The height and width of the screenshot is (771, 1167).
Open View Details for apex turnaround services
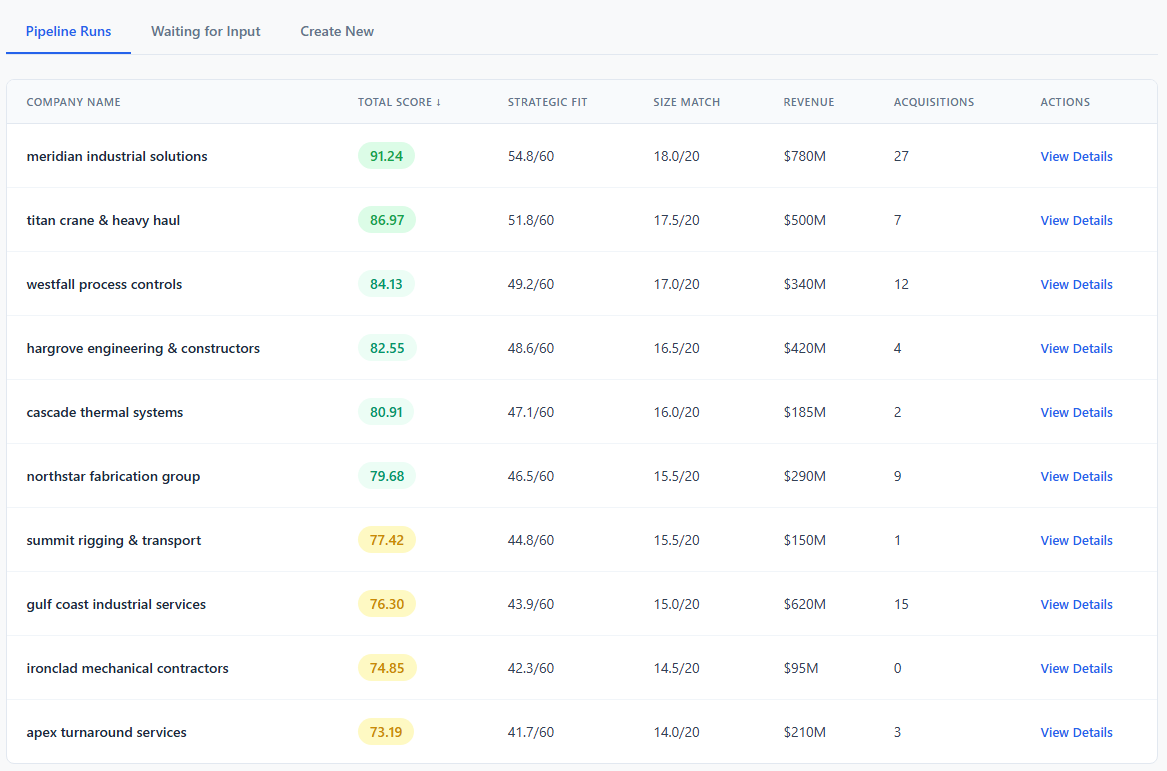point(1076,732)
